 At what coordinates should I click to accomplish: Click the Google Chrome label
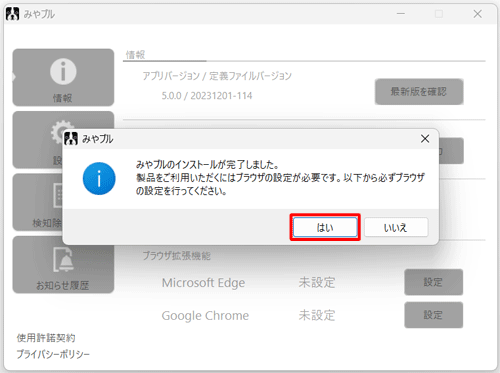(205, 315)
